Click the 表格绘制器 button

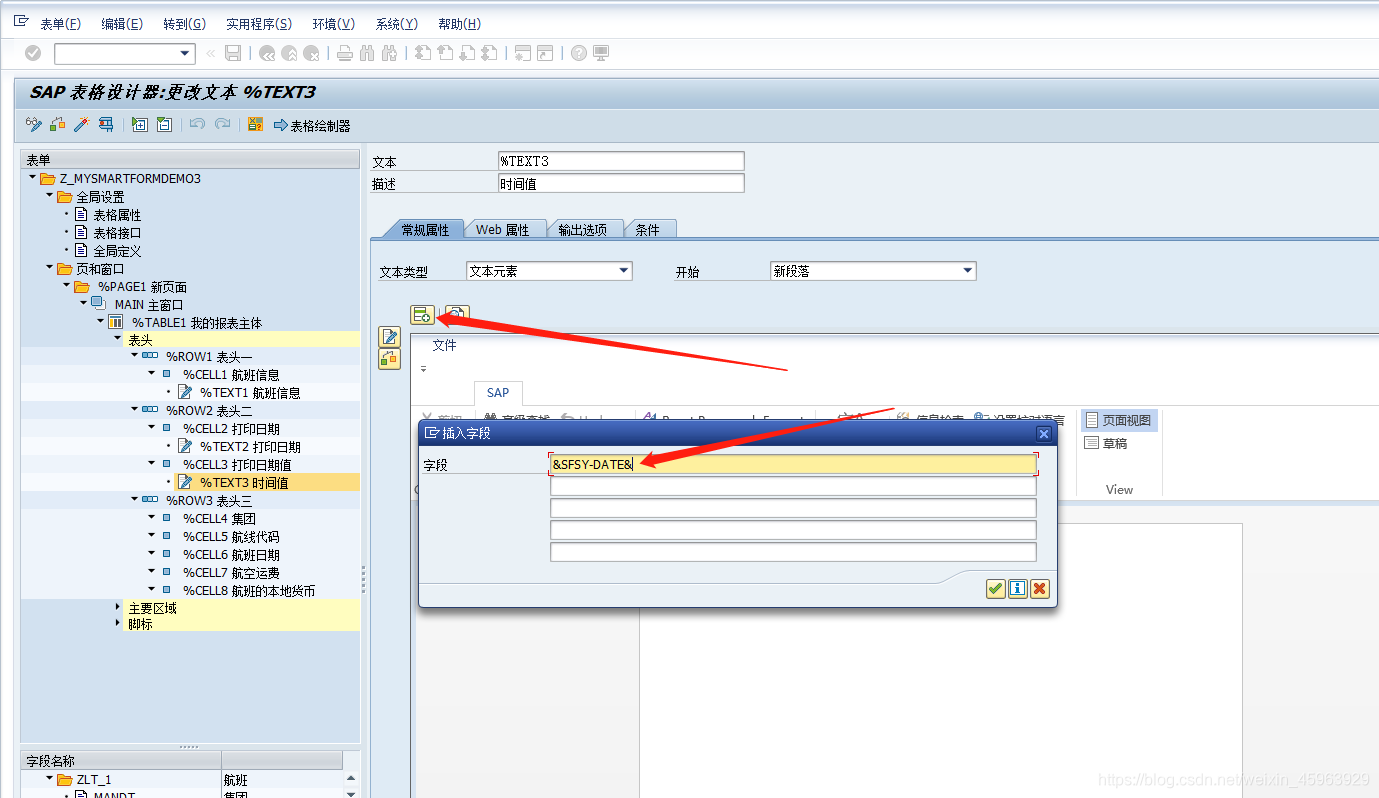pos(312,126)
